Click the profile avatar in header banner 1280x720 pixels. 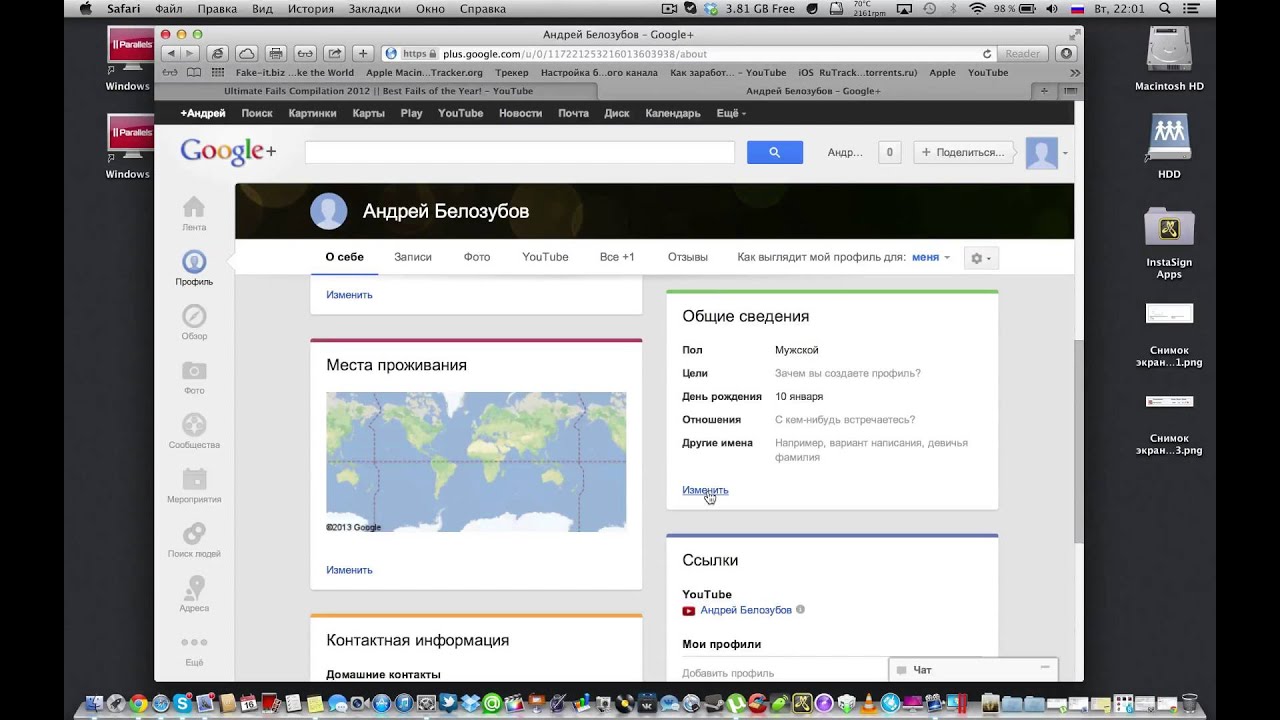[329, 211]
